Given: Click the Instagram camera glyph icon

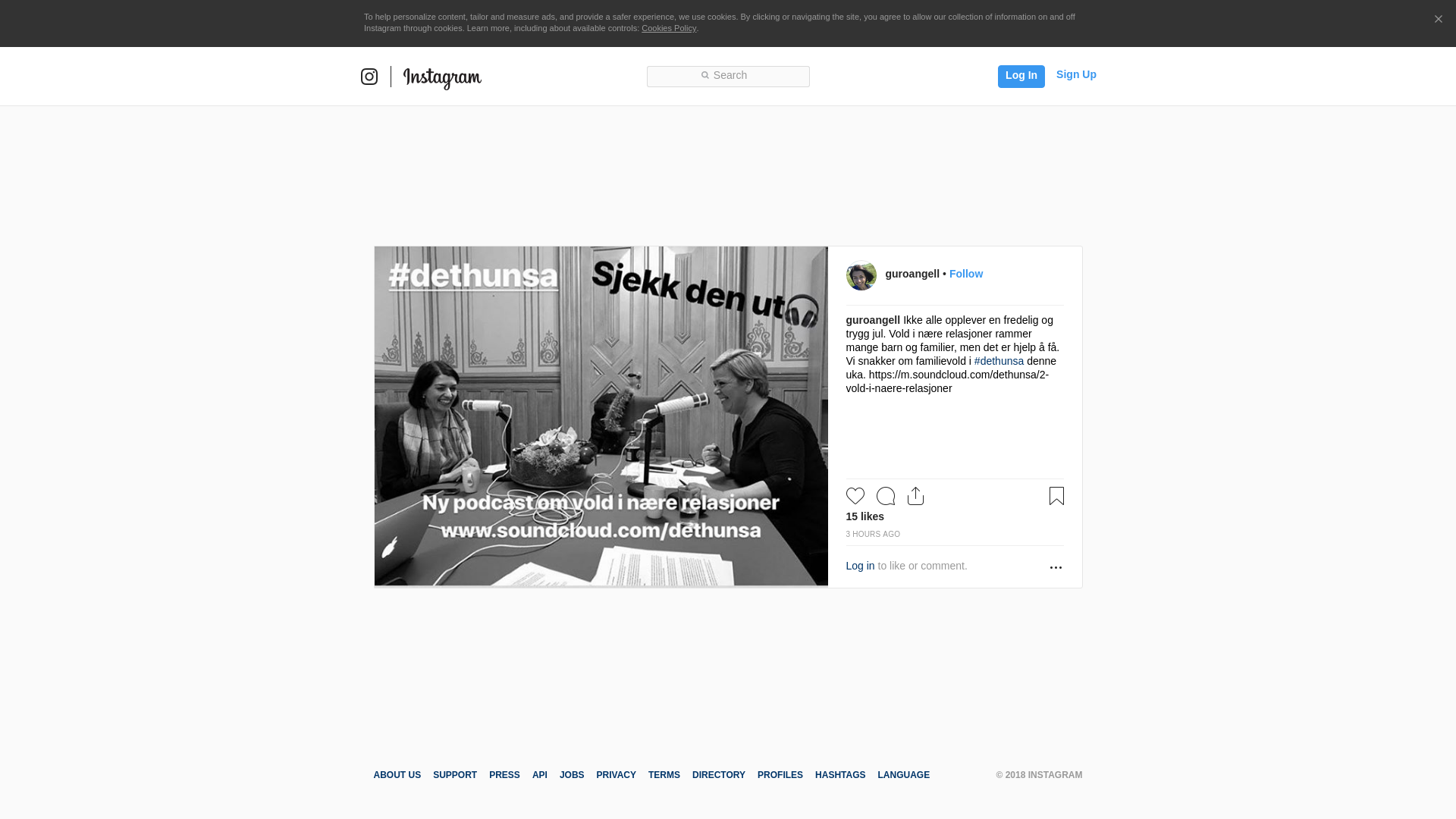Looking at the screenshot, I should pyautogui.click(x=369, y=77).
